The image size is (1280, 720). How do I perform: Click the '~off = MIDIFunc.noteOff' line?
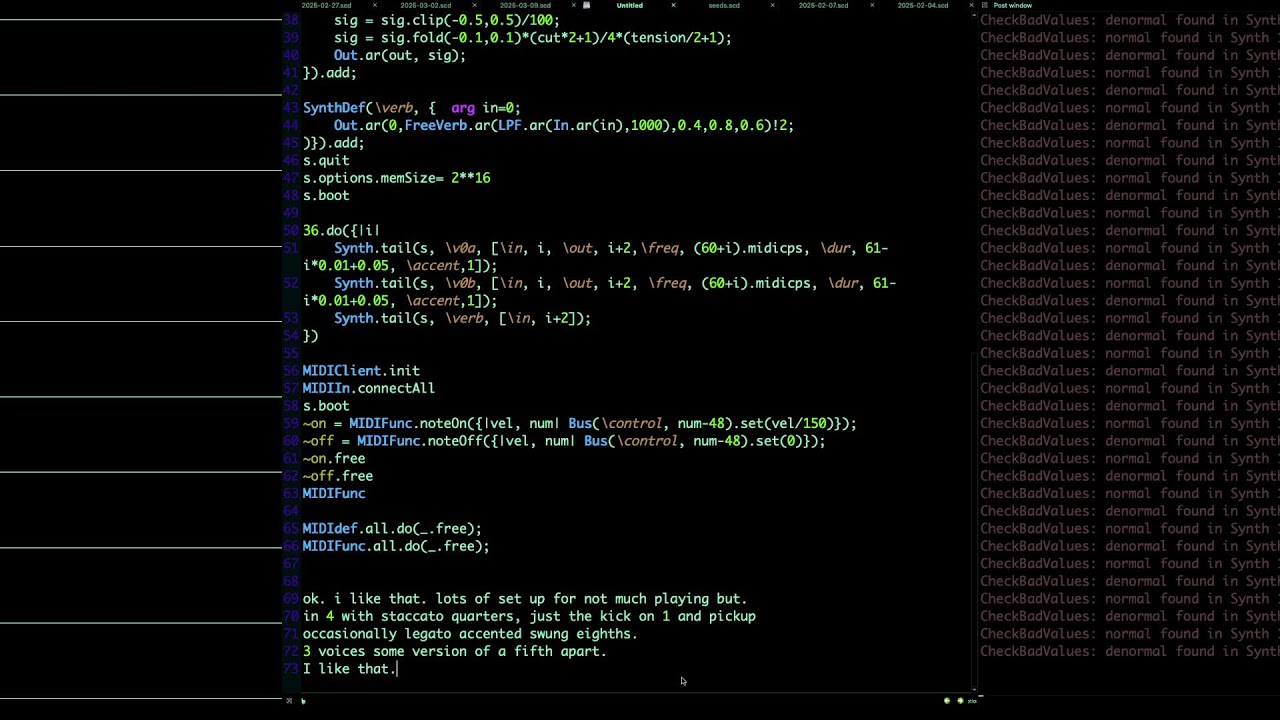pos(564,441)
